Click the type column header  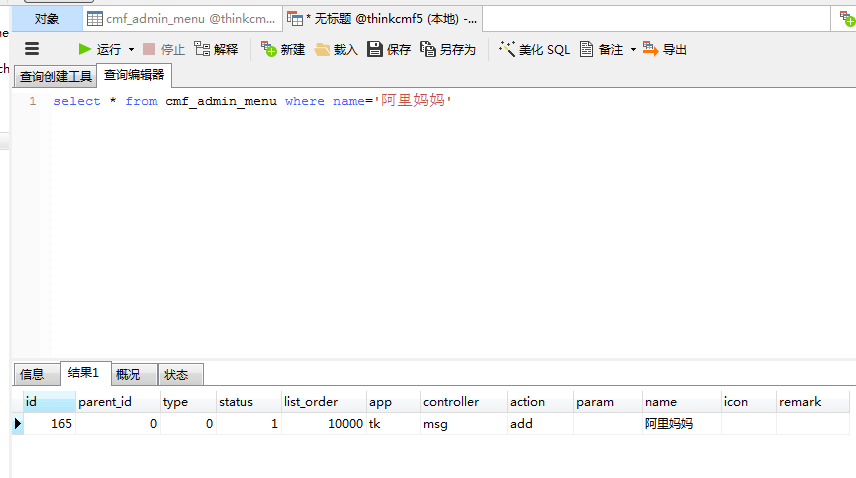188,402
